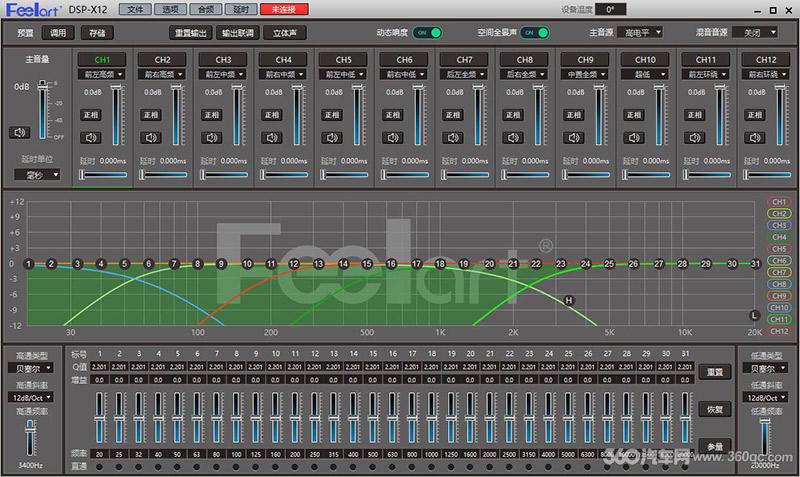This screenshot has width=800, height=477.
Task: Mute CH4 with its speaker icon
Action: pyautogui.click(x=272, y=138)
